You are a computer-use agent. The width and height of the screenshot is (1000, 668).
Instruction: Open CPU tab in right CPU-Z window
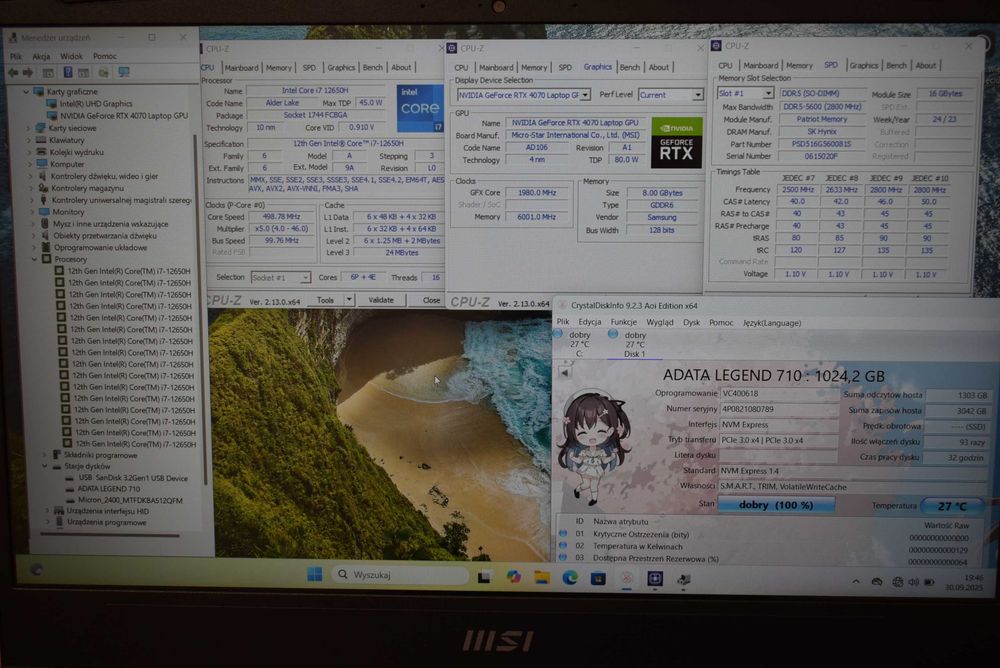pyautogui.click(x=725, y=65)
